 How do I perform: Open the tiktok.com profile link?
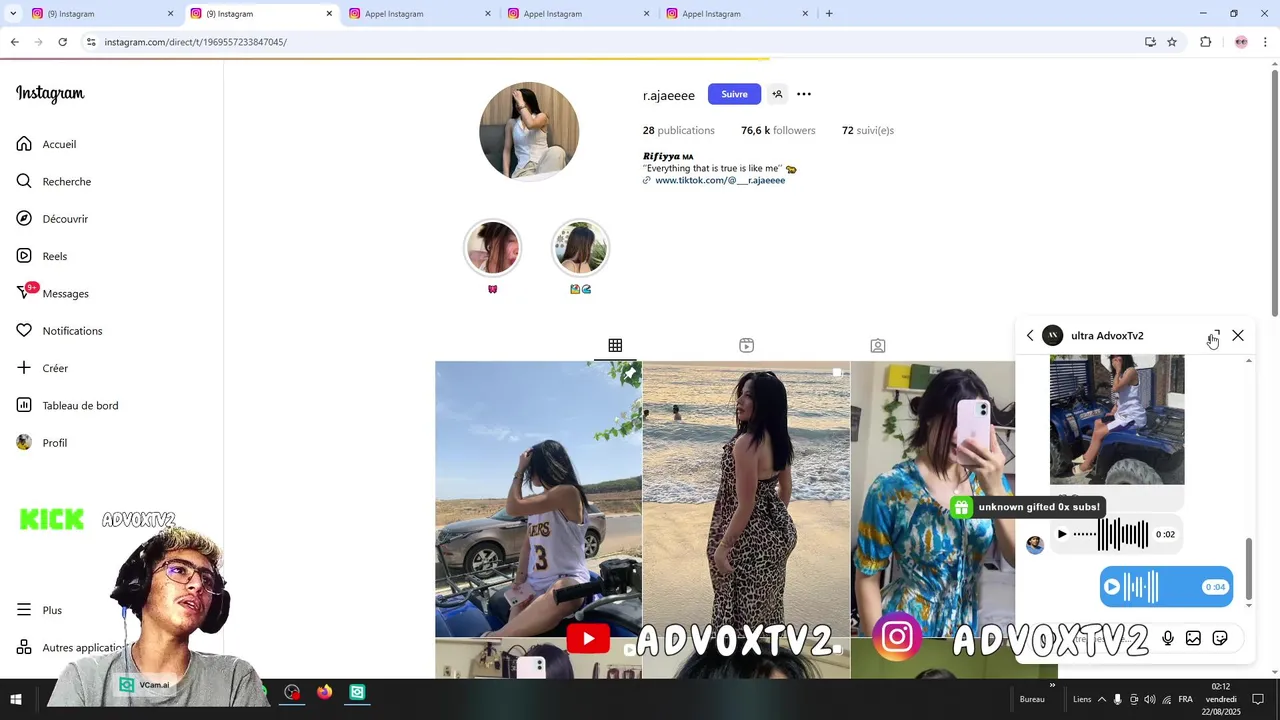point(720,180)
